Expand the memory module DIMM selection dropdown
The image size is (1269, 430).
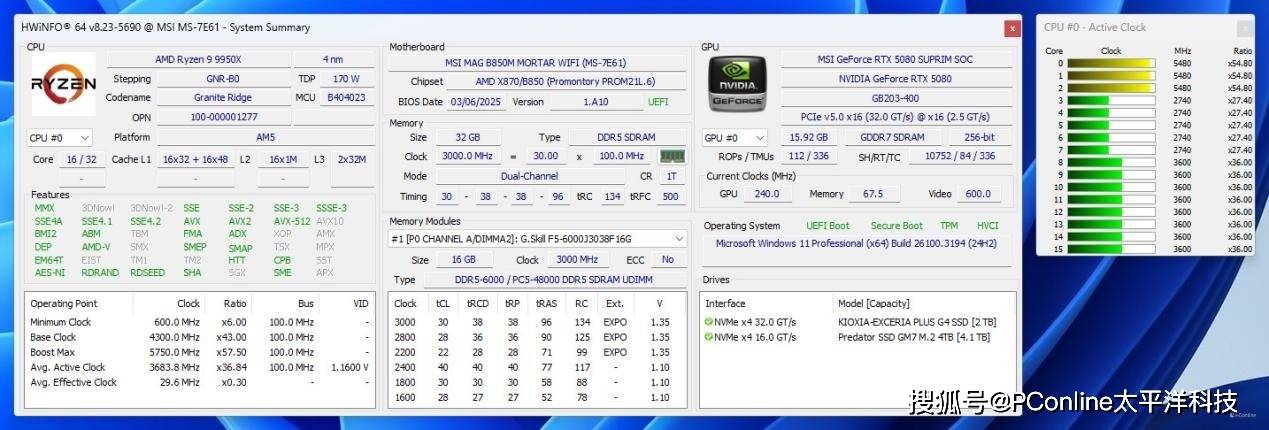coord(538,239)
